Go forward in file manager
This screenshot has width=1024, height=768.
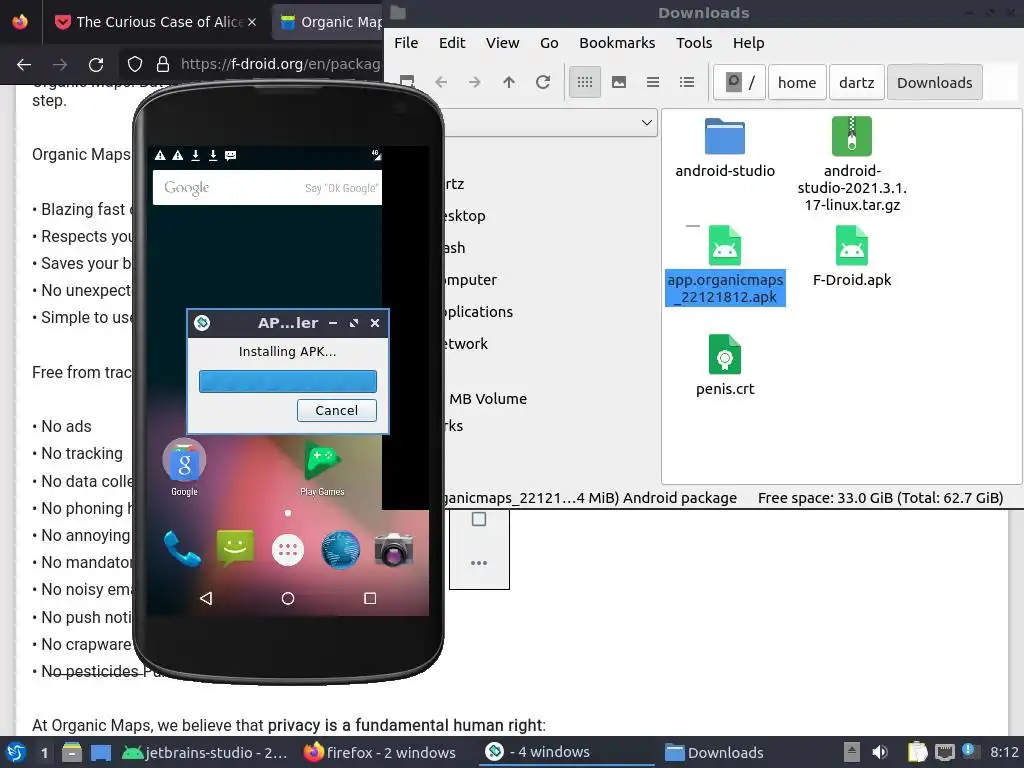(x=475, y=82)
